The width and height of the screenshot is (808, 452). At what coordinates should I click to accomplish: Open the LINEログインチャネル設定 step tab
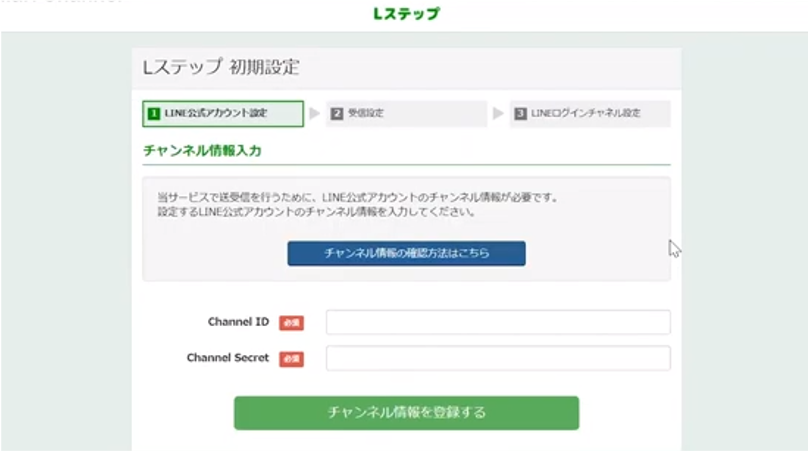[590, 114]
